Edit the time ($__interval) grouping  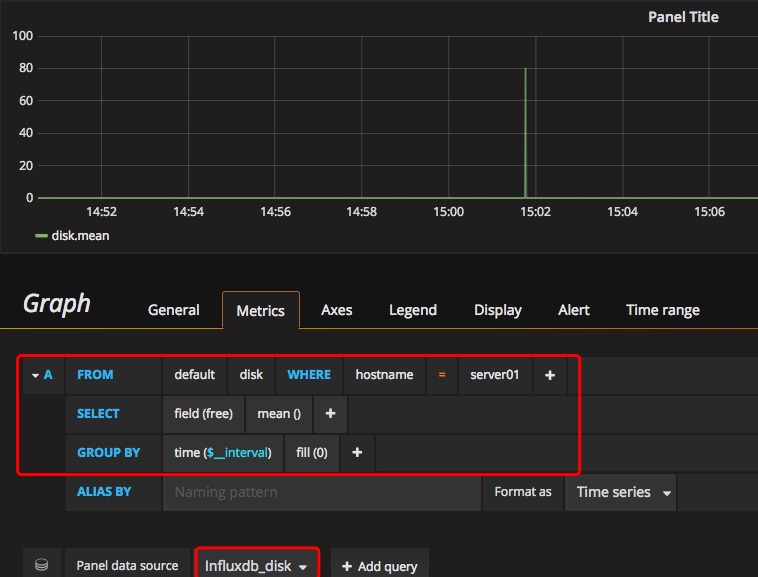(223, 453)
